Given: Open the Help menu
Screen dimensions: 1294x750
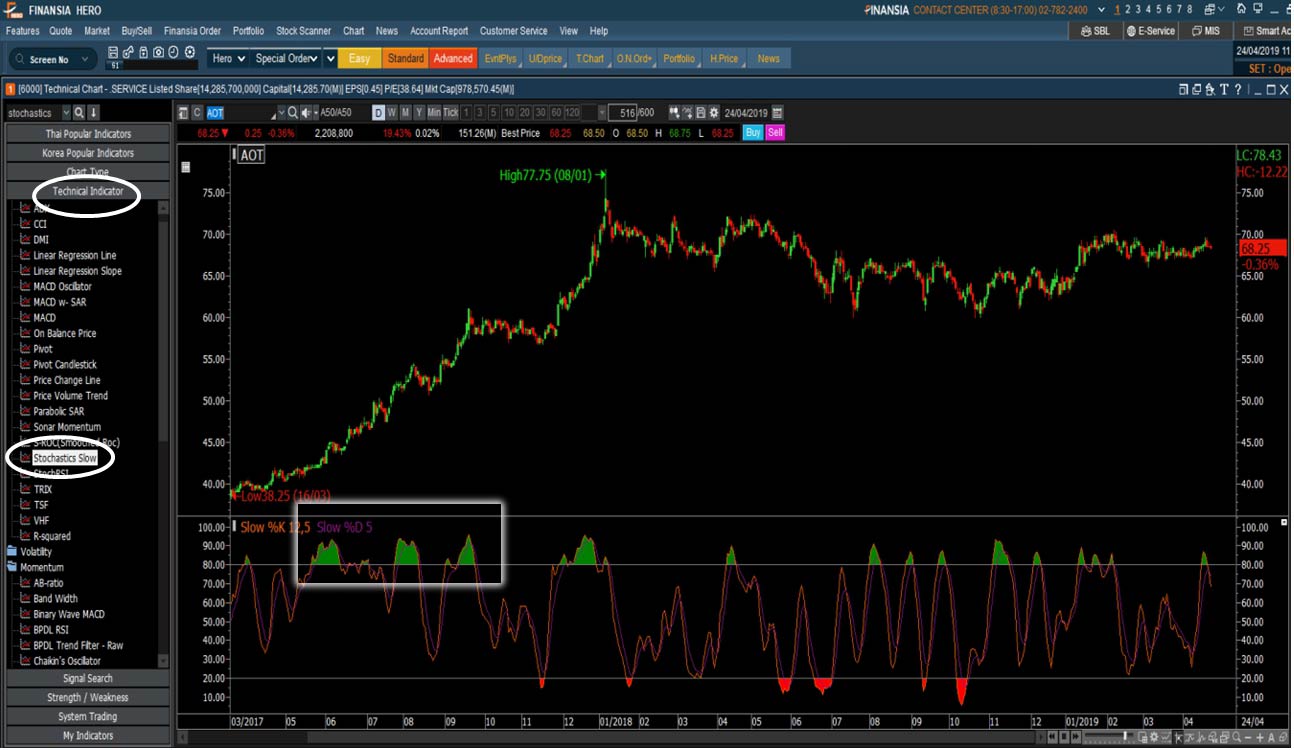Looking at the screenshot, I should click(x=599, y=31).
